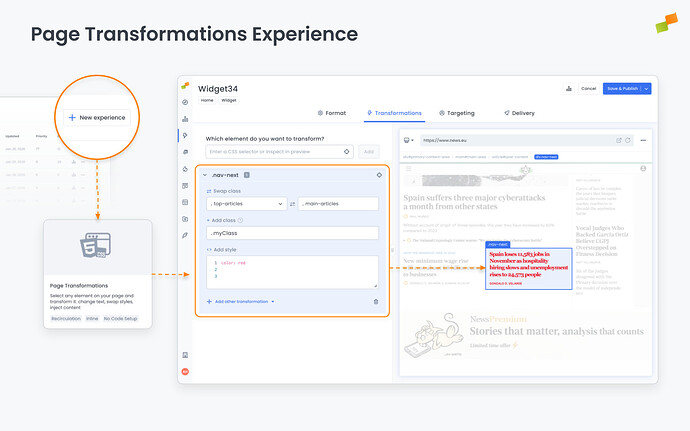Click the Add button beside selector field
This screenshot has height=431, width=690.
point(369,151)
